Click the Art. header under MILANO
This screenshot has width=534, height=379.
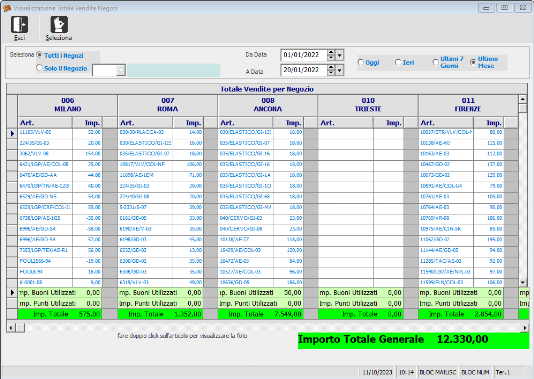click(45, 123)
